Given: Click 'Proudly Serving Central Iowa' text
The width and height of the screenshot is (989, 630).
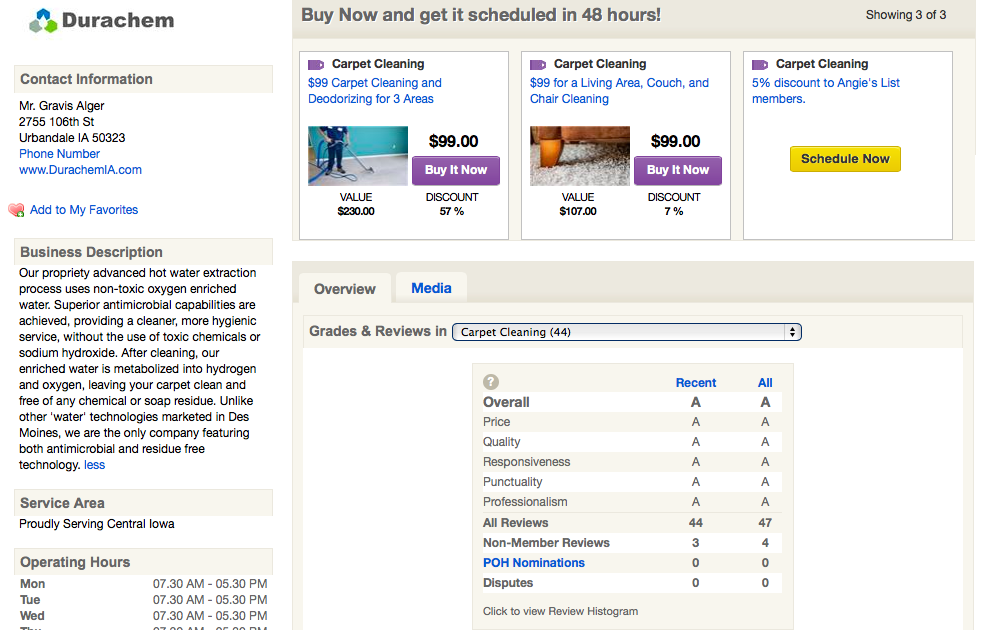Looking at the screenshot, I should [97, 524].
